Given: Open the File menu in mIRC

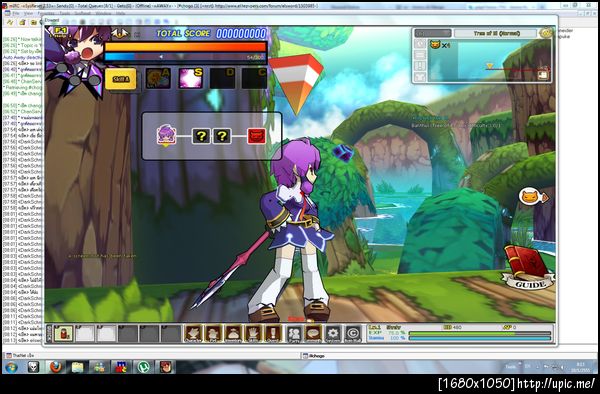Looking at the screenshot, I should [16, 13].
